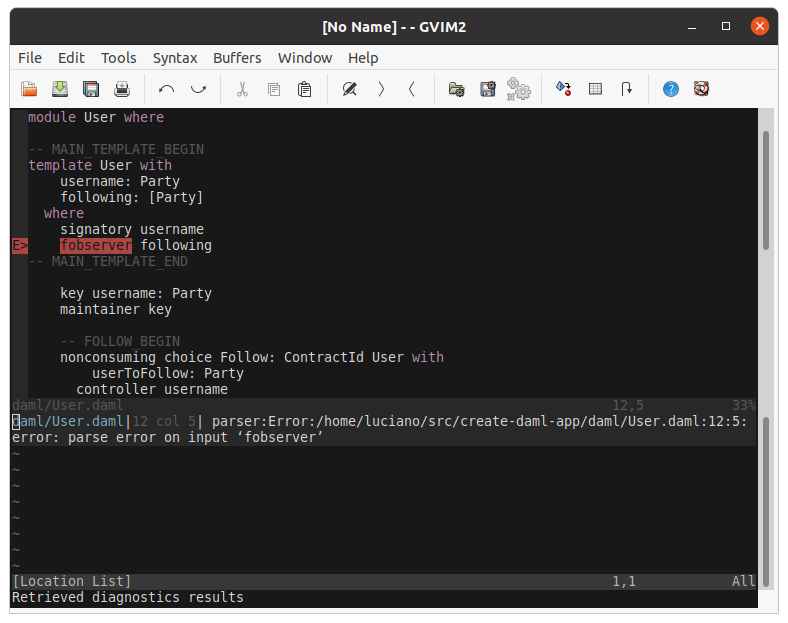The height and width of the screenshot is (623, 788).
Task: Open the Find and Replace tool icon
Action: pyautogui.click(x=349, y=89)
